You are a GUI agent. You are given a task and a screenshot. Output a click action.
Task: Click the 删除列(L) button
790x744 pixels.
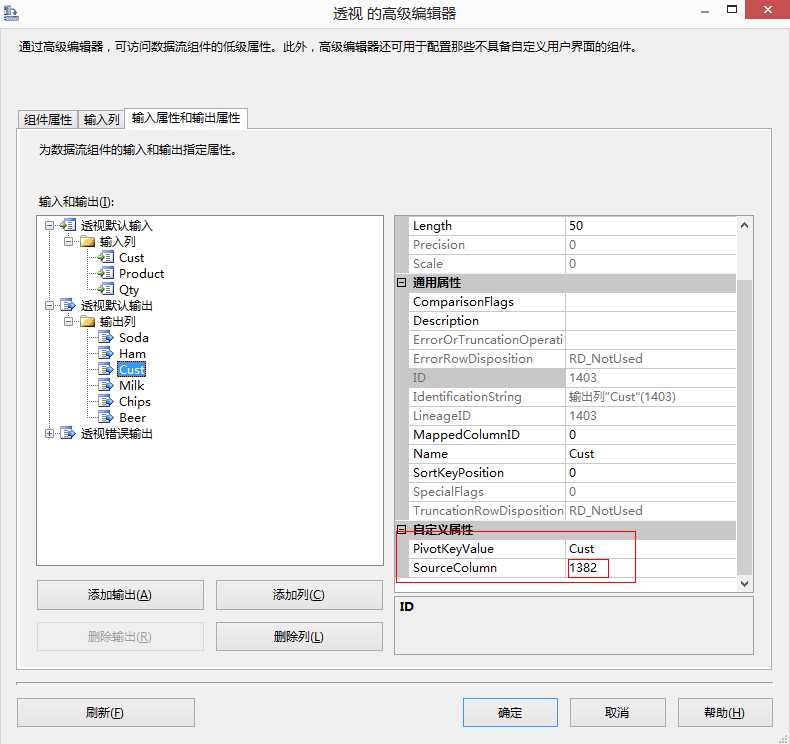pos(299,637)
